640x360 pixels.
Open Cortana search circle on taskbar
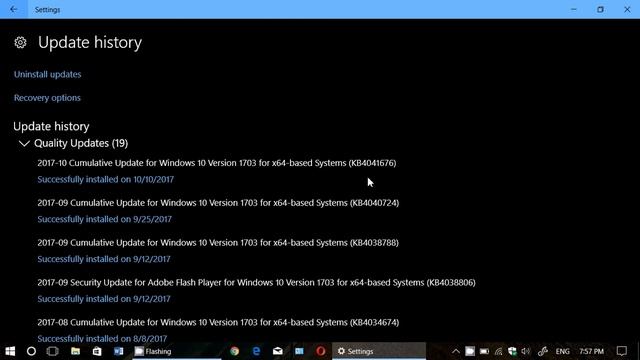click(31, 351)
